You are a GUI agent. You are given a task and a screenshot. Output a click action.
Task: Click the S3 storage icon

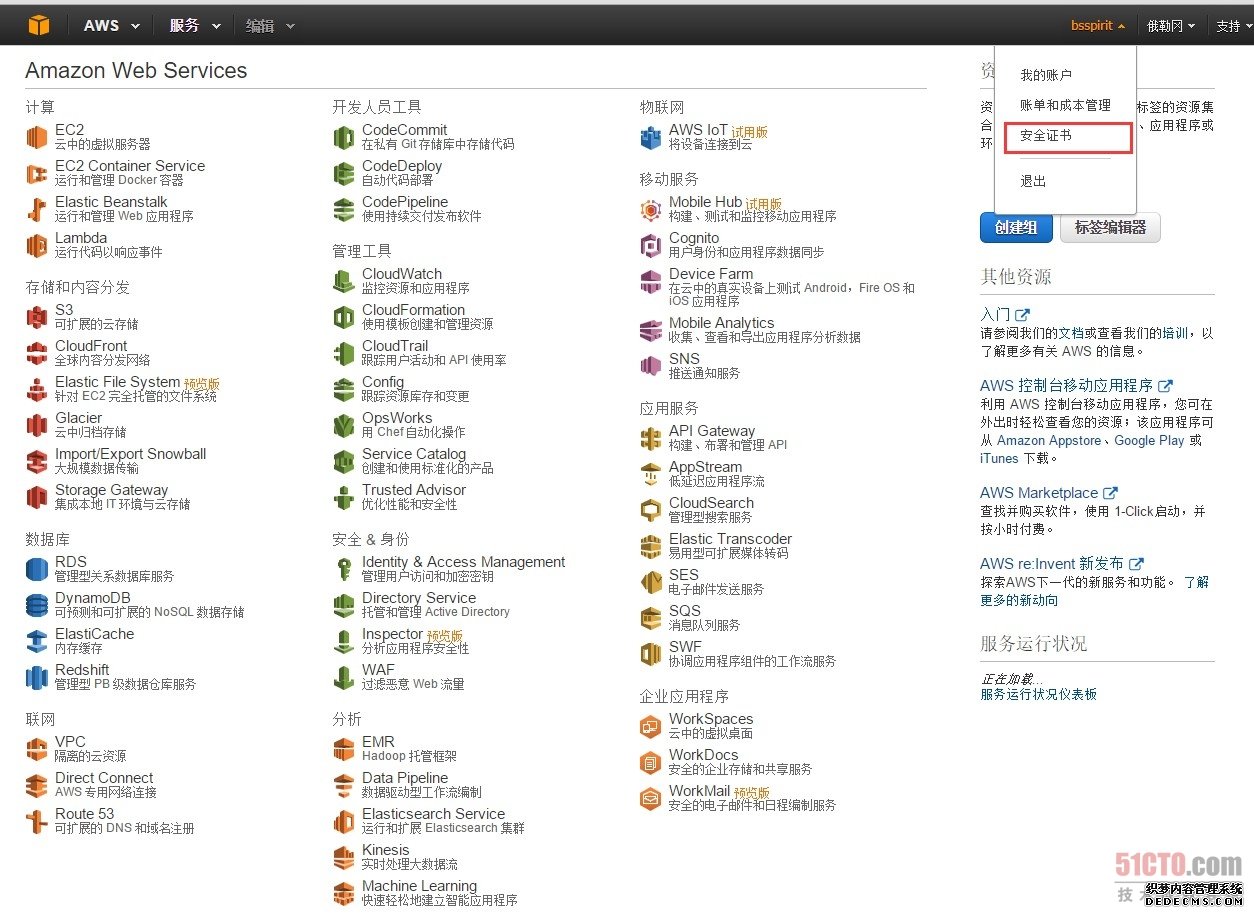coord(37,317)
